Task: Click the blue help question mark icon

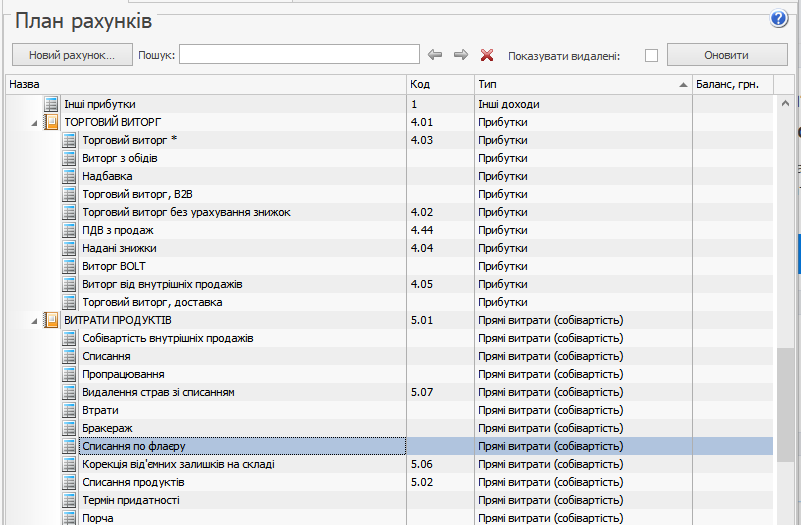Action: [780, 19]
